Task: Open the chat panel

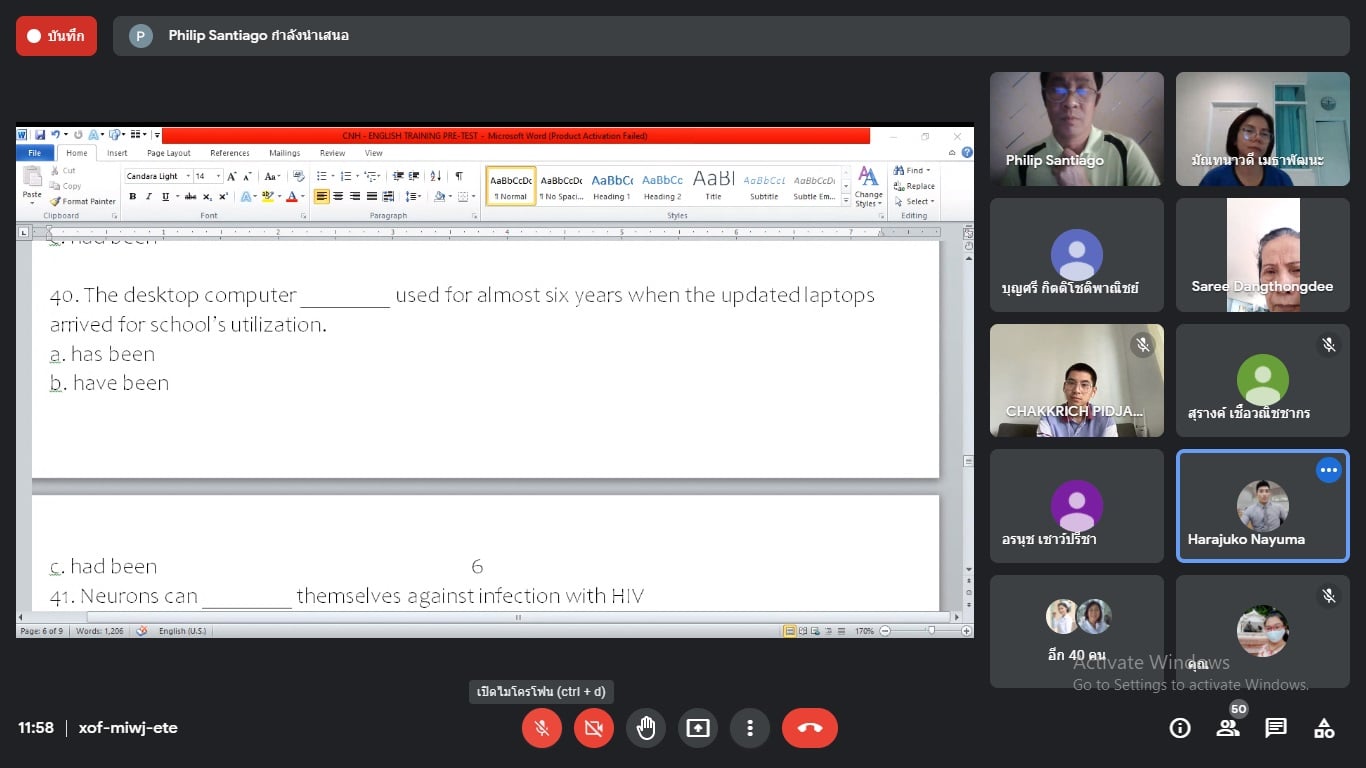Action: click(x=1276, y=728)
